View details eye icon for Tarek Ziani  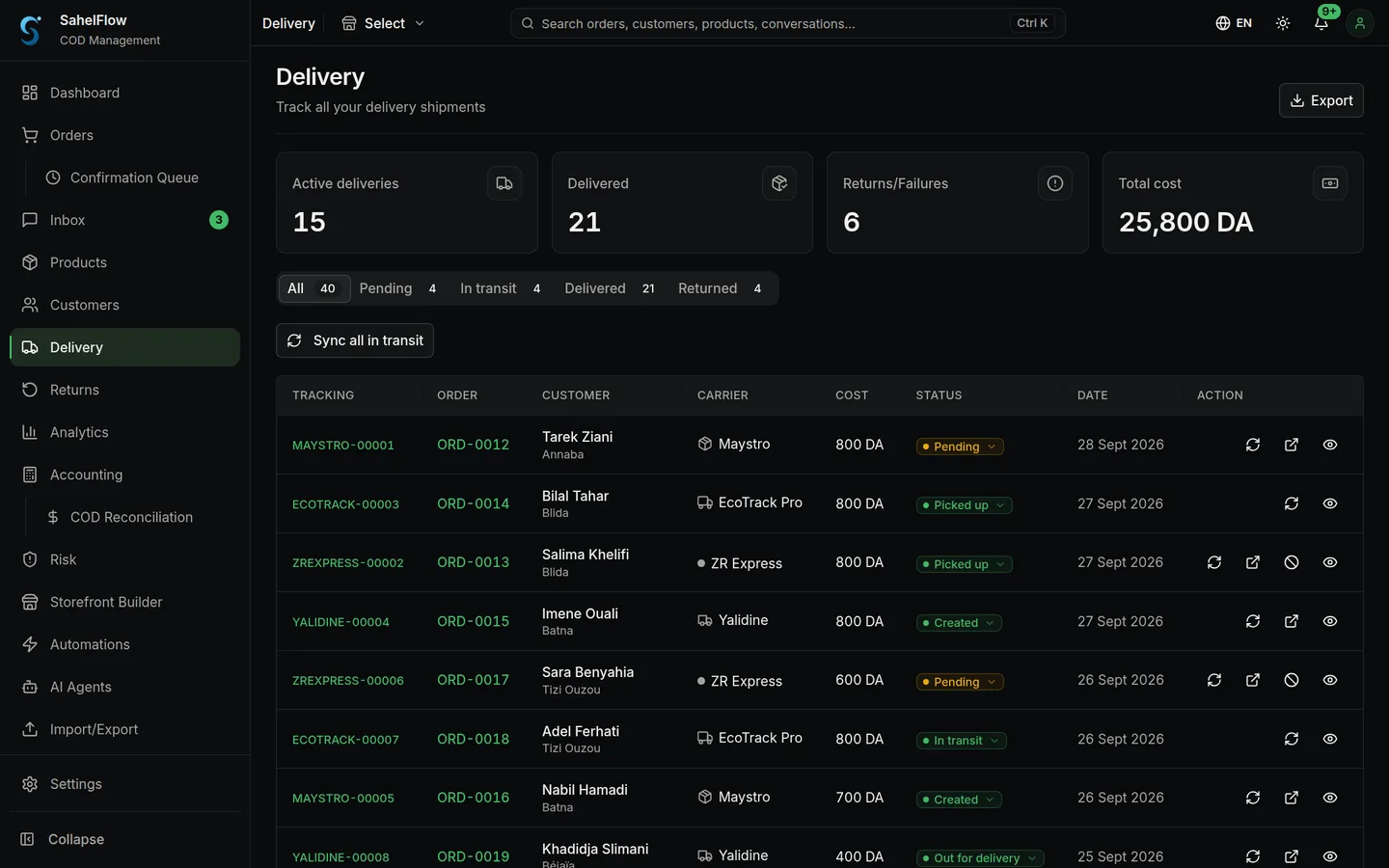[x=1329, y=445]
